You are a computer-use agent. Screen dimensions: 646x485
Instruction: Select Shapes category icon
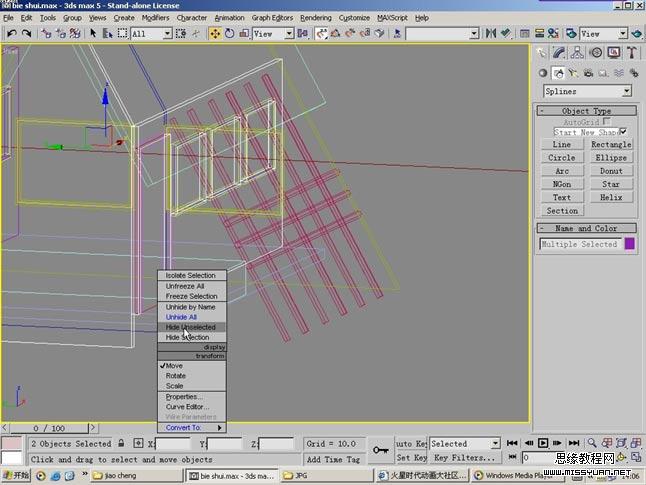pyautogui.click(x=558, y=73)
